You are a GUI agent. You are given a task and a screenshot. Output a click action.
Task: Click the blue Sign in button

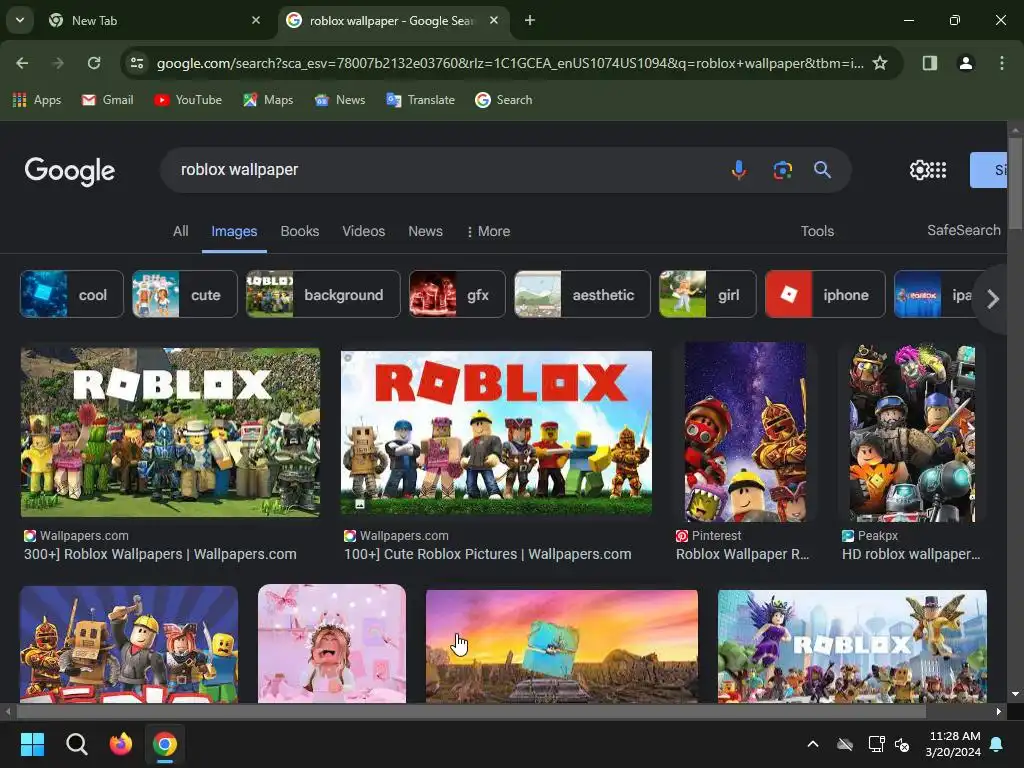click(x=989, y=170)
